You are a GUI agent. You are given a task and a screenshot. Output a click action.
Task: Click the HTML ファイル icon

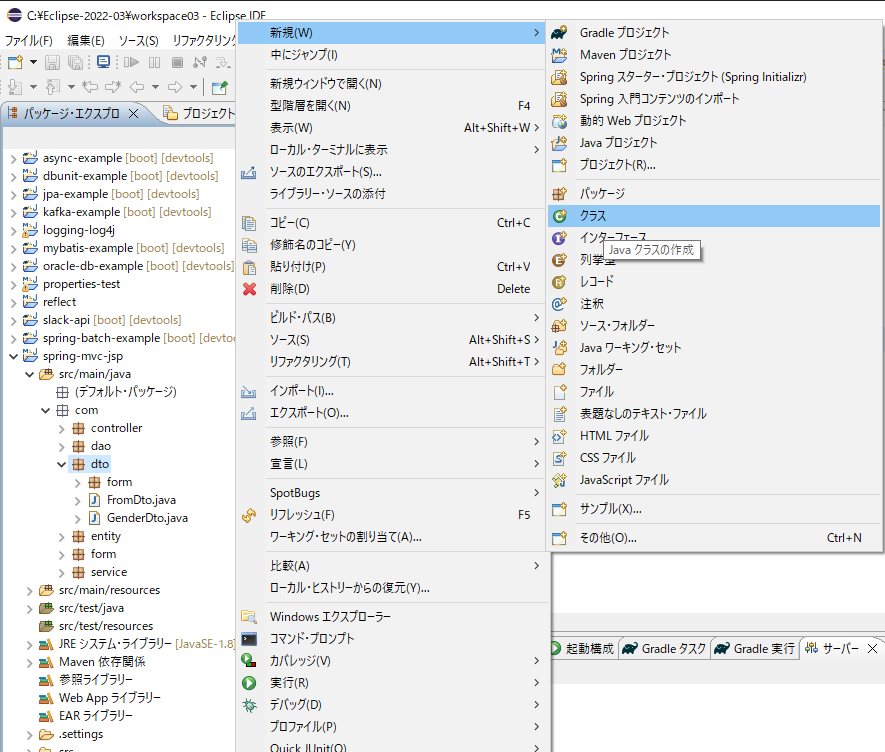point(559,436)
